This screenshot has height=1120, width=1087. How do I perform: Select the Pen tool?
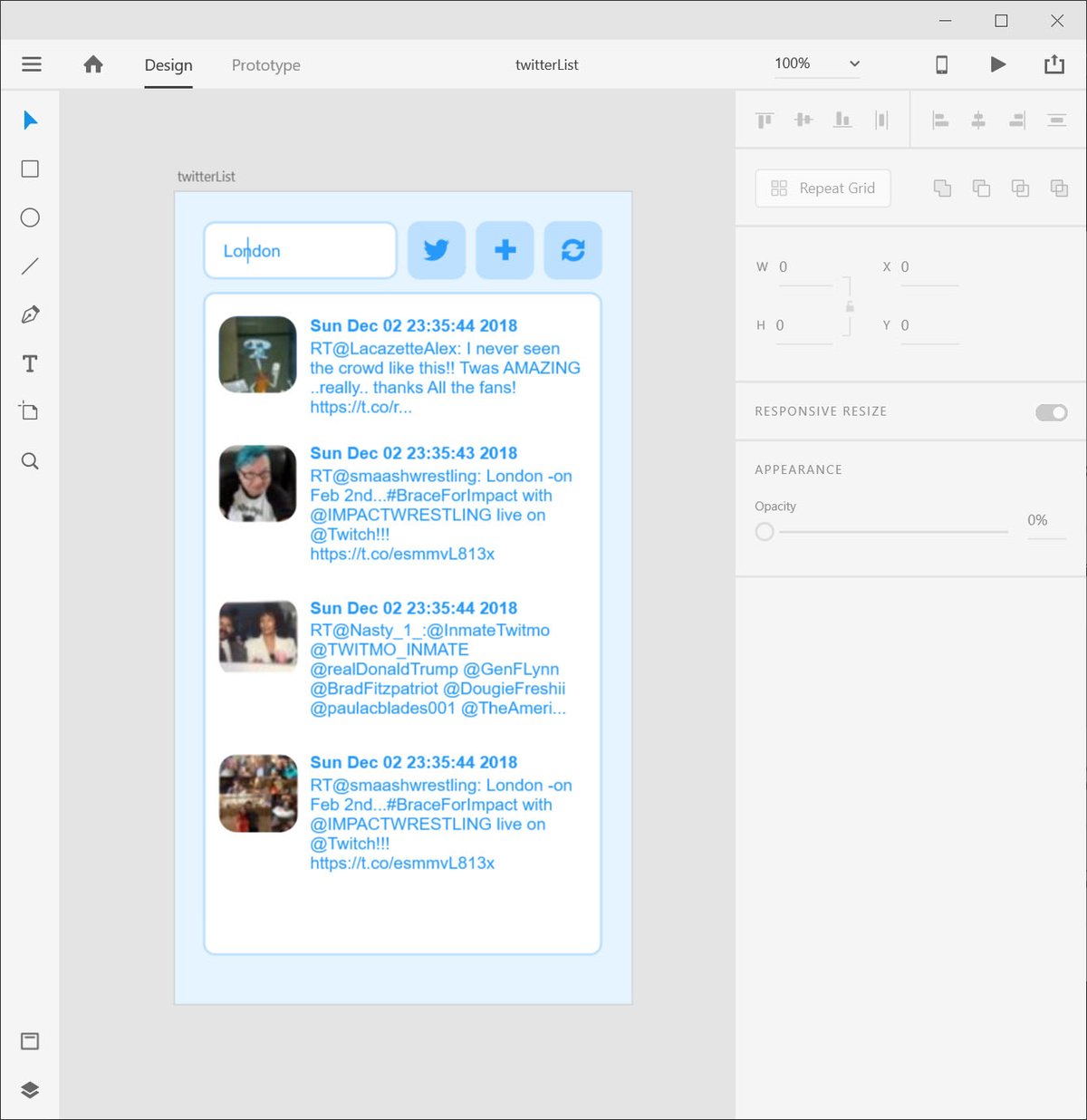click(30, 314)
